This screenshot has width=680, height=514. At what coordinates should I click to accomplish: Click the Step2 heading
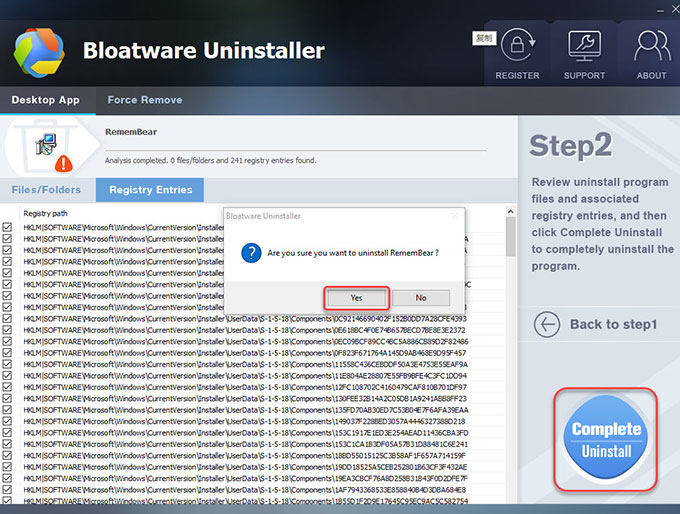click(571, 146)
